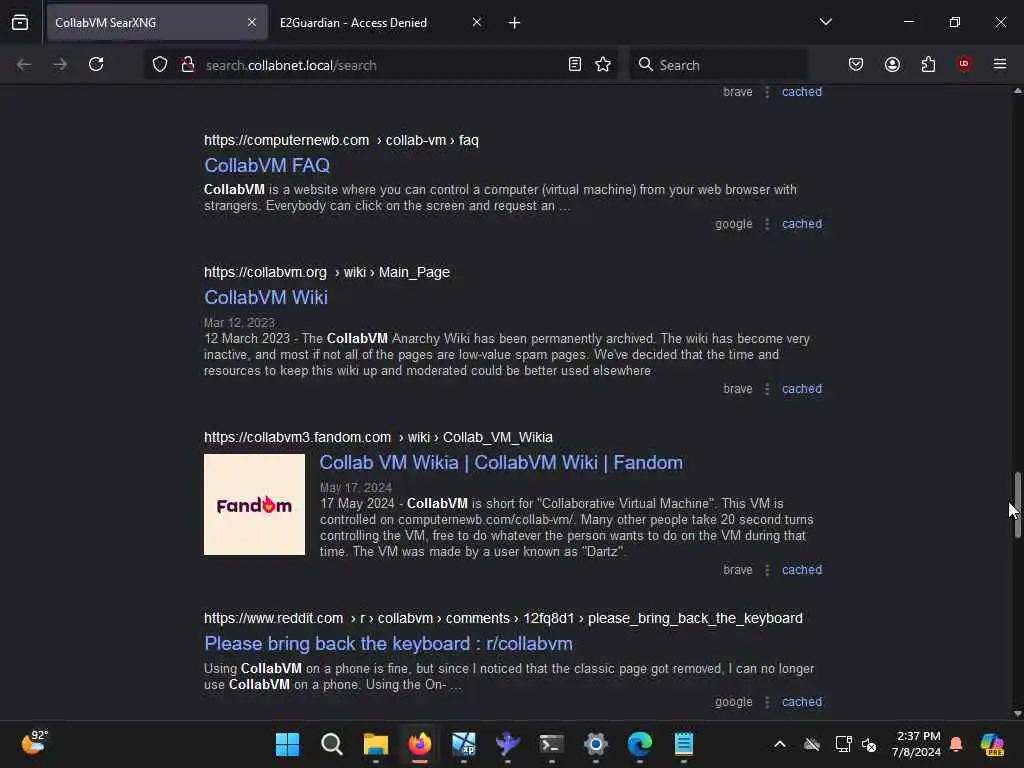The width and height of the screenshot is (1024, 768).
Task: Click the collabvm3.fandom.com URL text
Action: click(x=379, y=438)
